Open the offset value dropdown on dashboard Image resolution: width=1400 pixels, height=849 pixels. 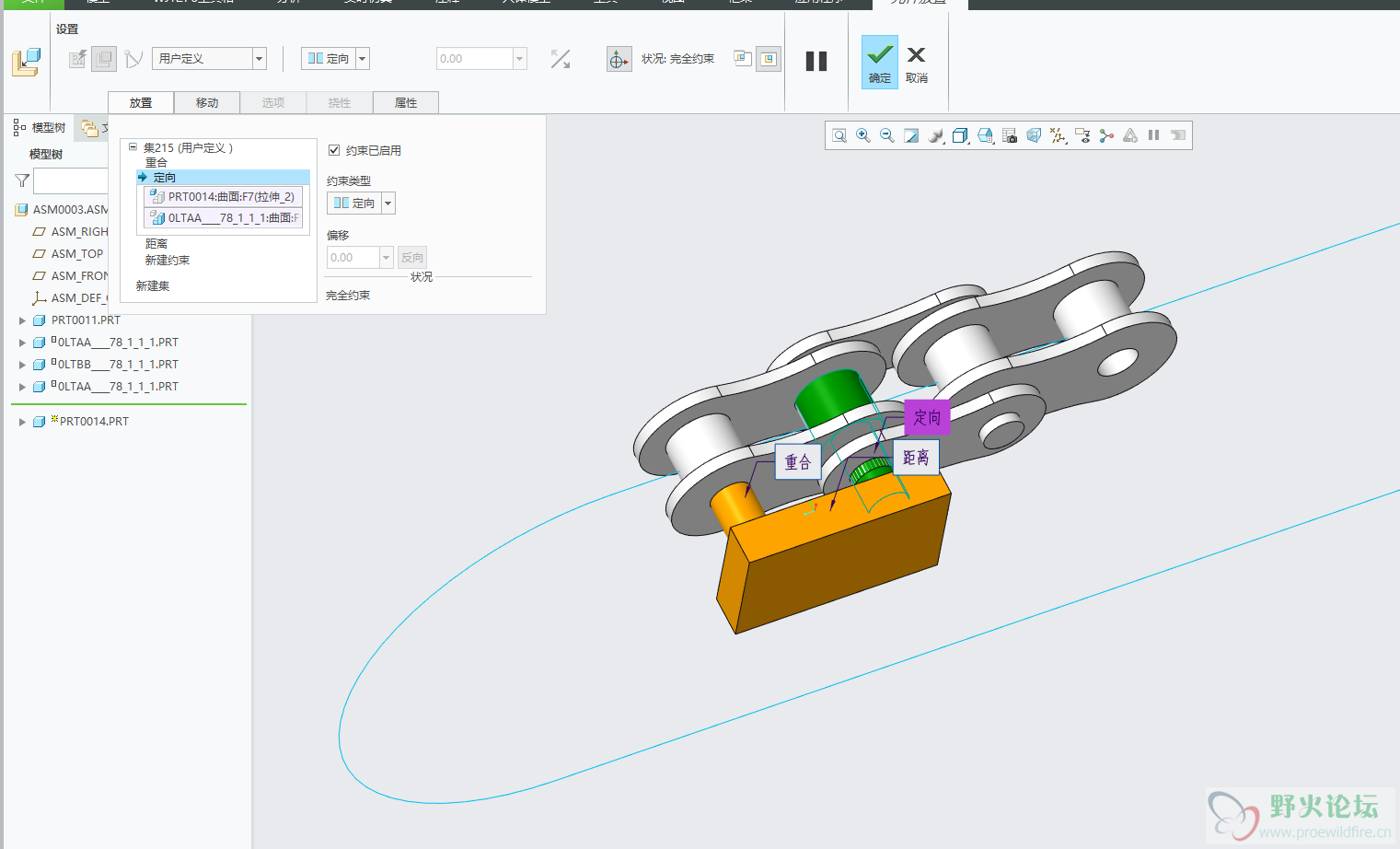coord(520,59)
